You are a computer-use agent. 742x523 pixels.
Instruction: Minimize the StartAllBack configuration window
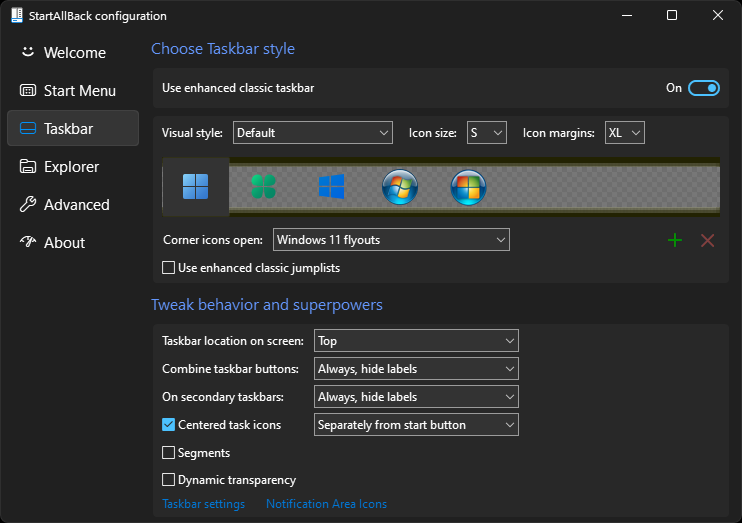627,15
